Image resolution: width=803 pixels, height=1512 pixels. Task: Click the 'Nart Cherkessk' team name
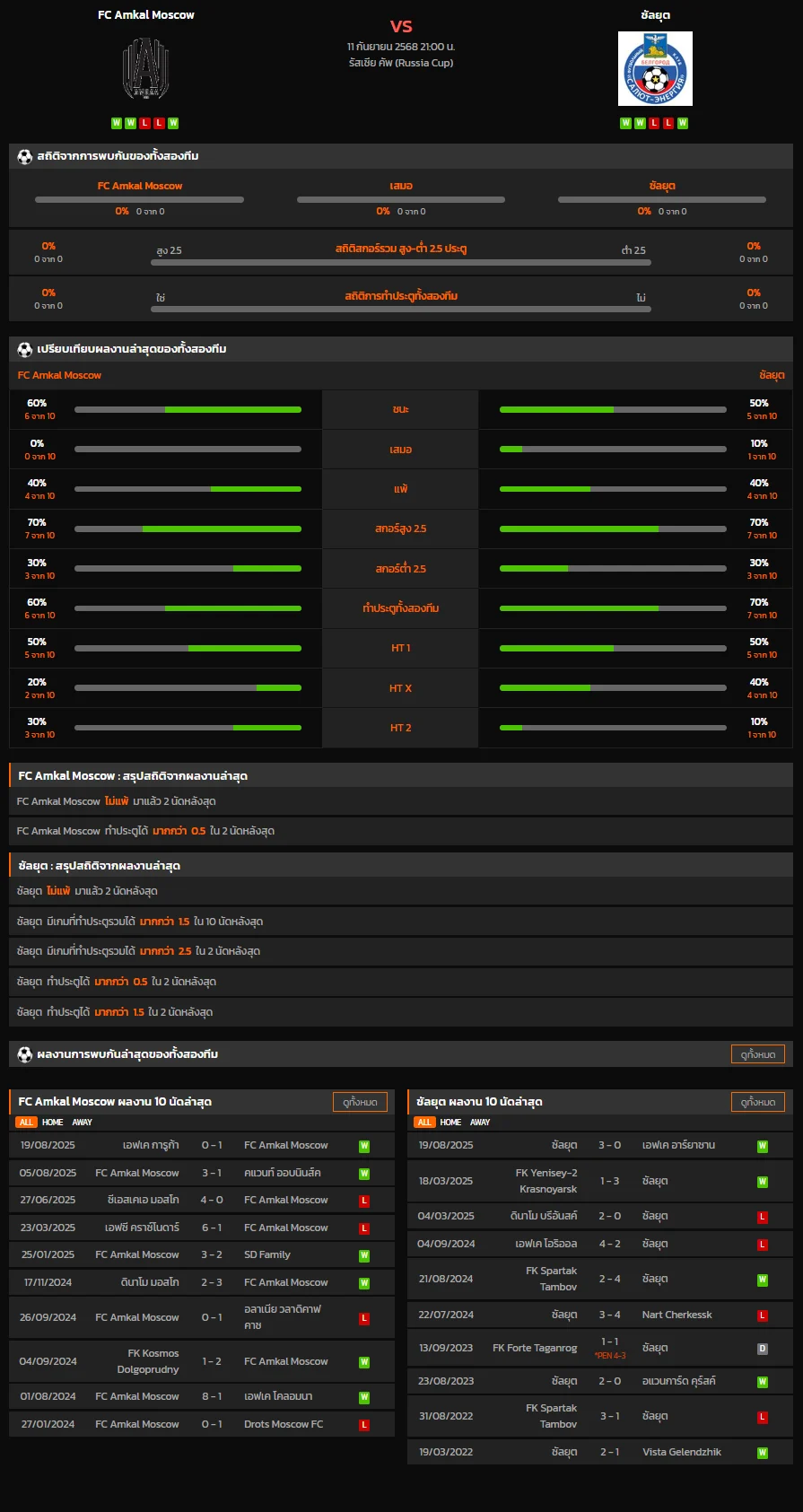[x=677, y=1315]
